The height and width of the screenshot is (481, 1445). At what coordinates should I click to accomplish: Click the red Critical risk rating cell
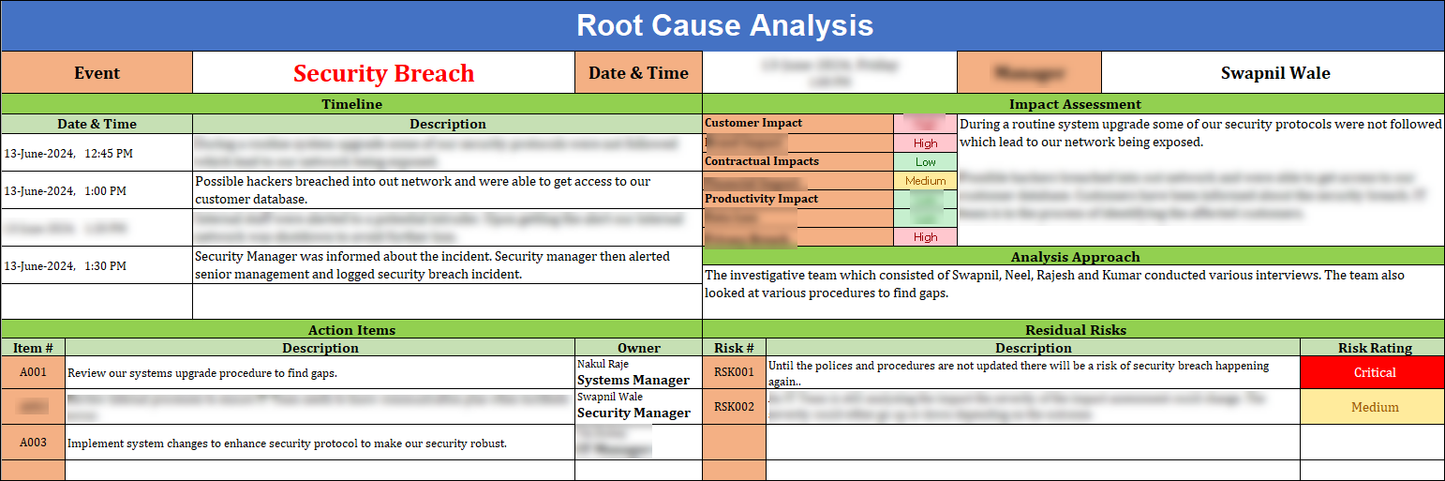point(1373,372)
